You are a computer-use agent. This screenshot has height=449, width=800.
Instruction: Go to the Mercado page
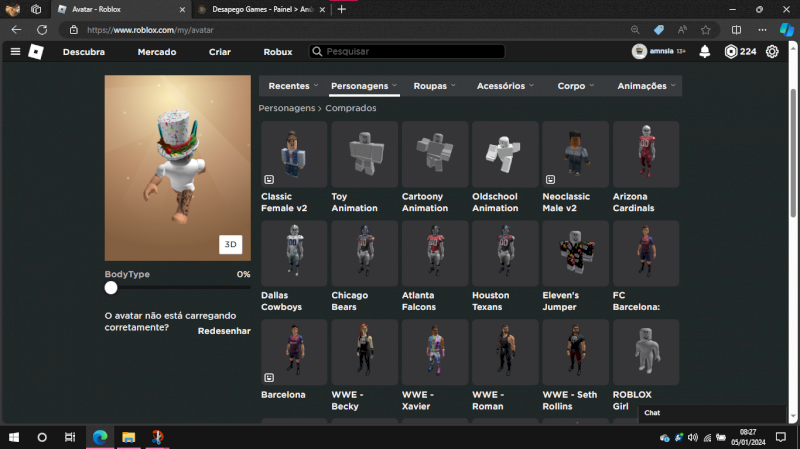(x=157, y=52)
